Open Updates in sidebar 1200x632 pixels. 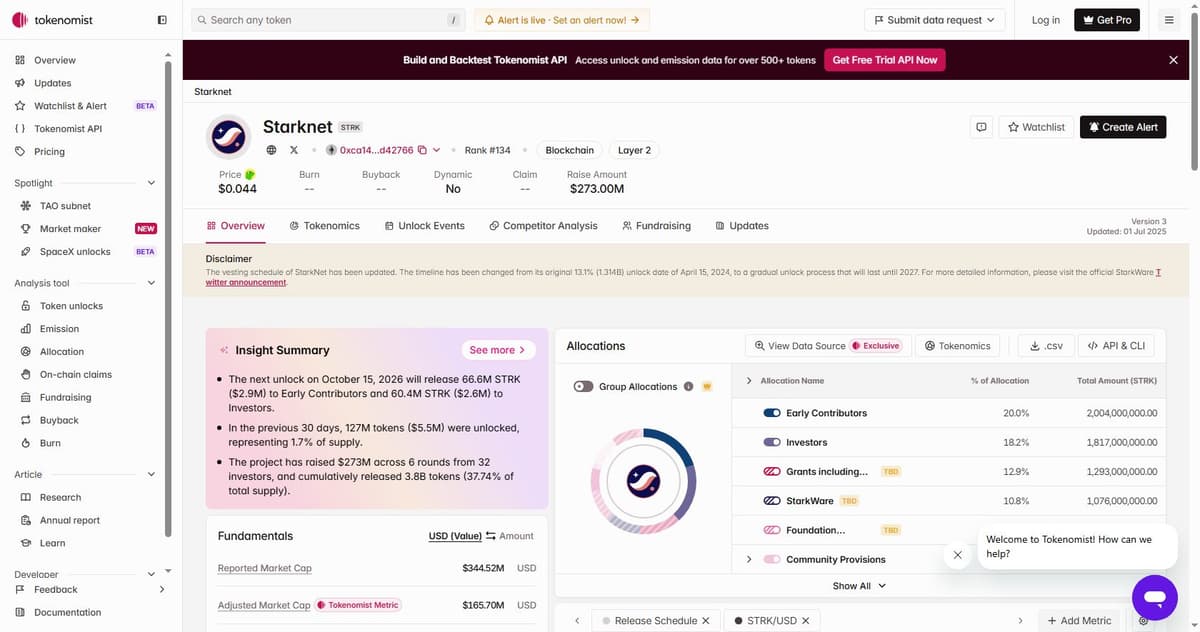(52, 83)
